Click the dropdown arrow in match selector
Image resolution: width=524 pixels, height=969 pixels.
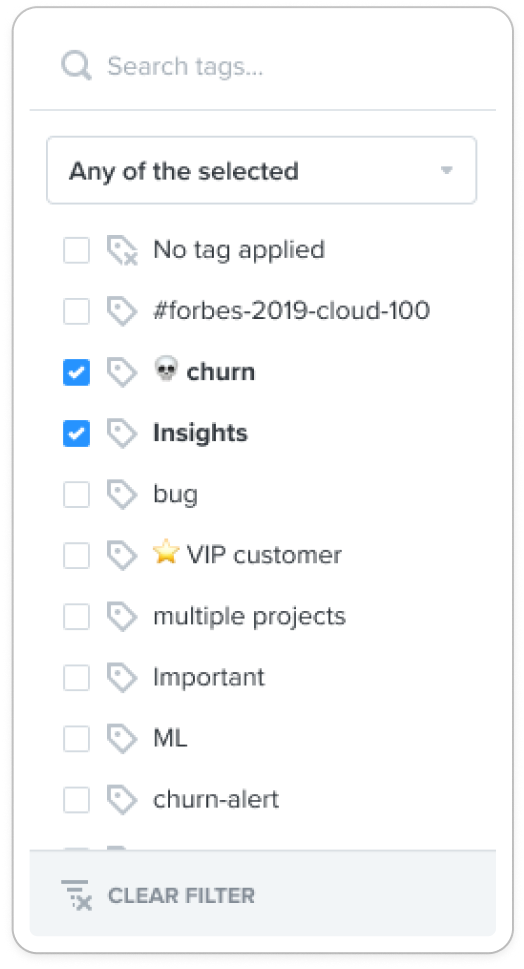pos(446,171)
